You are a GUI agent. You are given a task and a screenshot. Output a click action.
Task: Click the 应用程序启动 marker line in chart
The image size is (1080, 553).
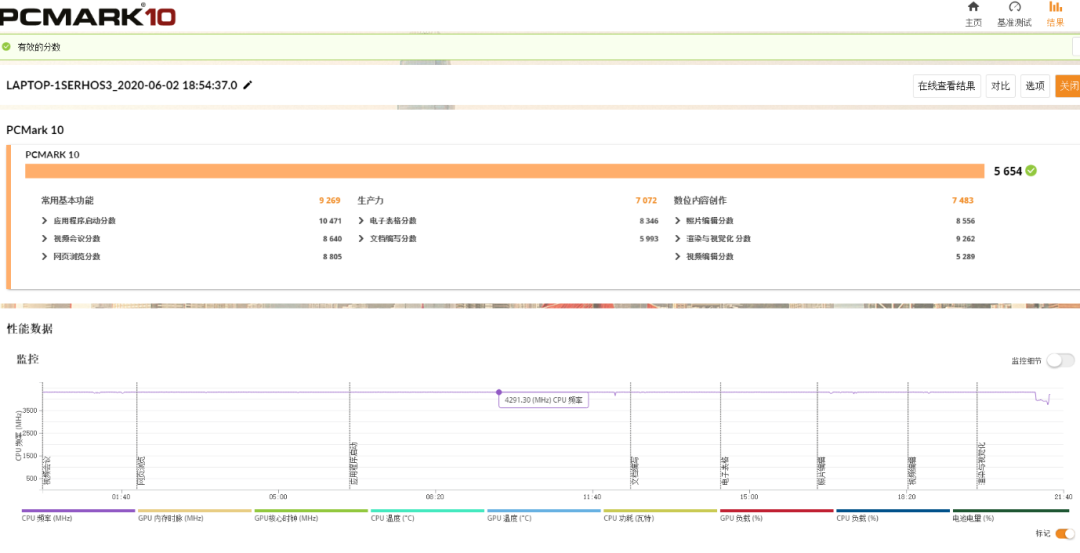tap(350, 435)
